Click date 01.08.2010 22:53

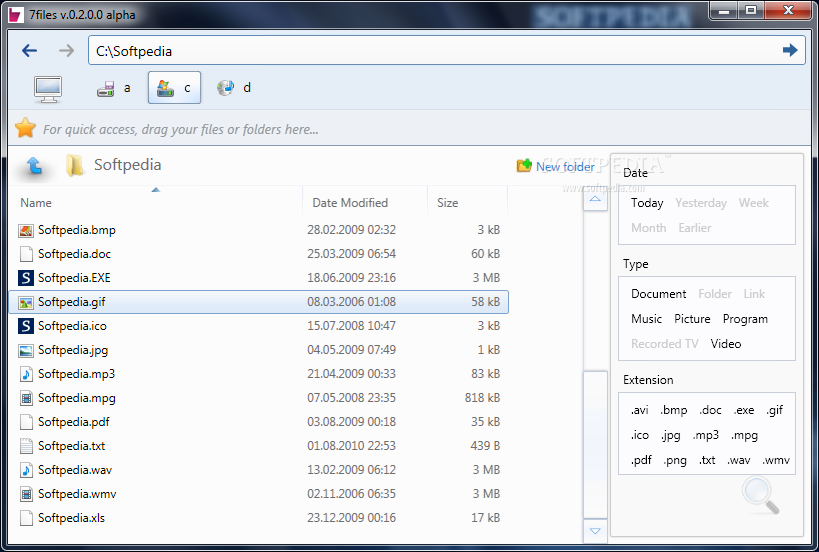(351, 446)
